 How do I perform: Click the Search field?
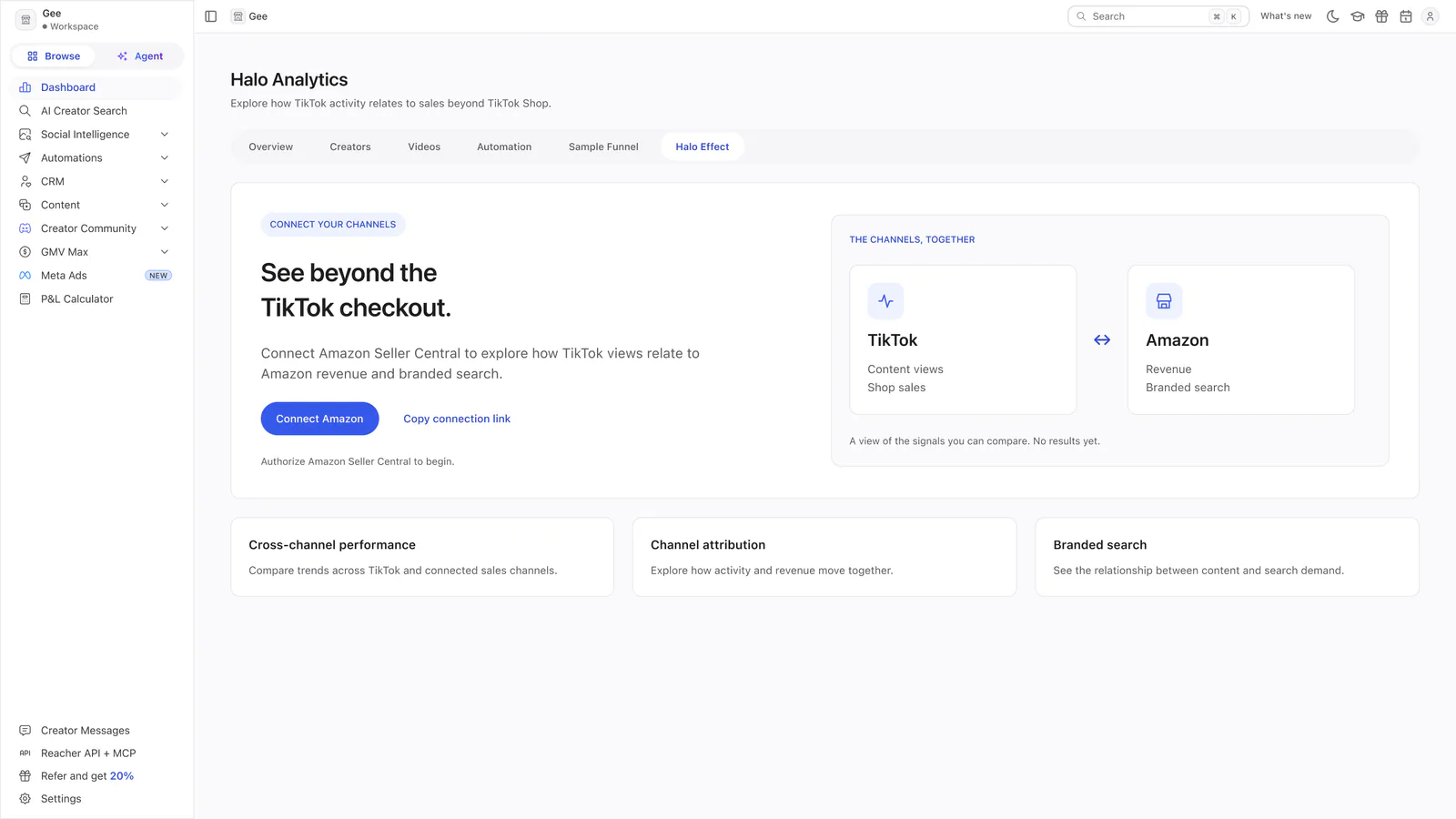(1158, 16)
